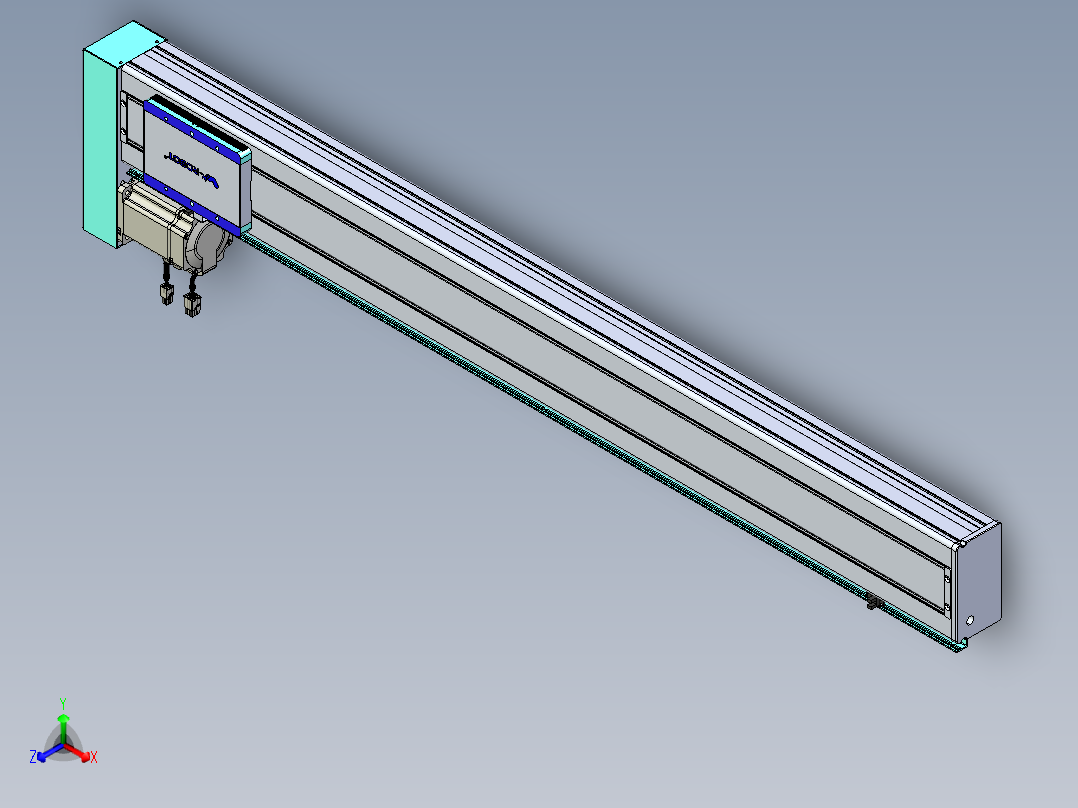The width and height of the screenshot is (1078, 808).
Task: Click the left motor cable connector
Action: pyautogui.click(x=166, y=292)
